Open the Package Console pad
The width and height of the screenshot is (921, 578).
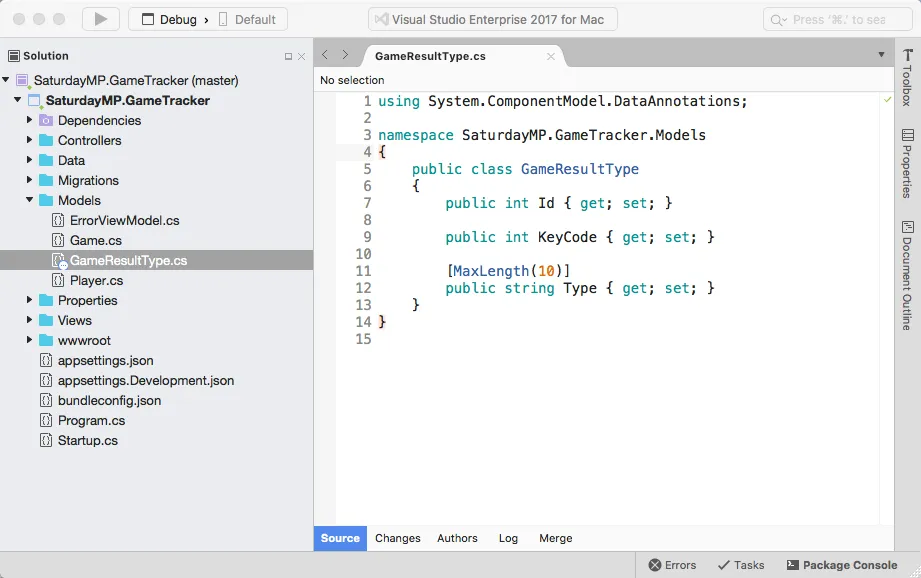pos(842,565)
